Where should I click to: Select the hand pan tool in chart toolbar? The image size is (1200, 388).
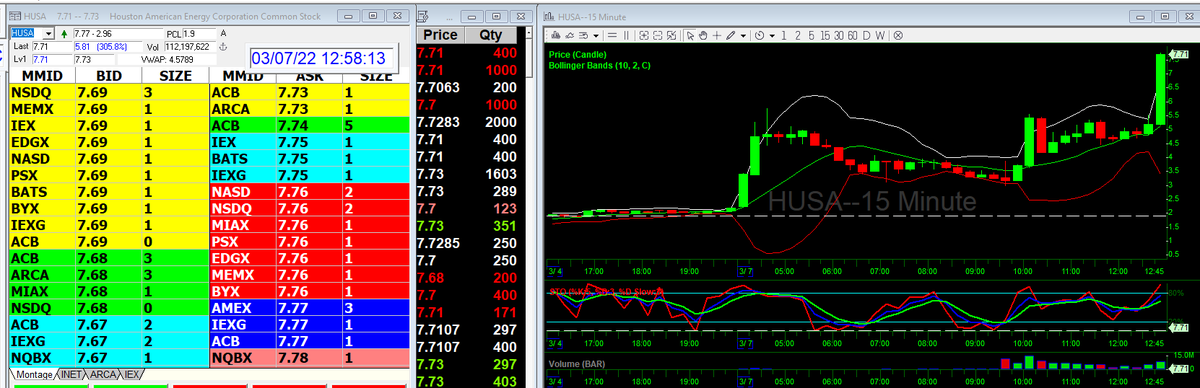click(703, 35)
